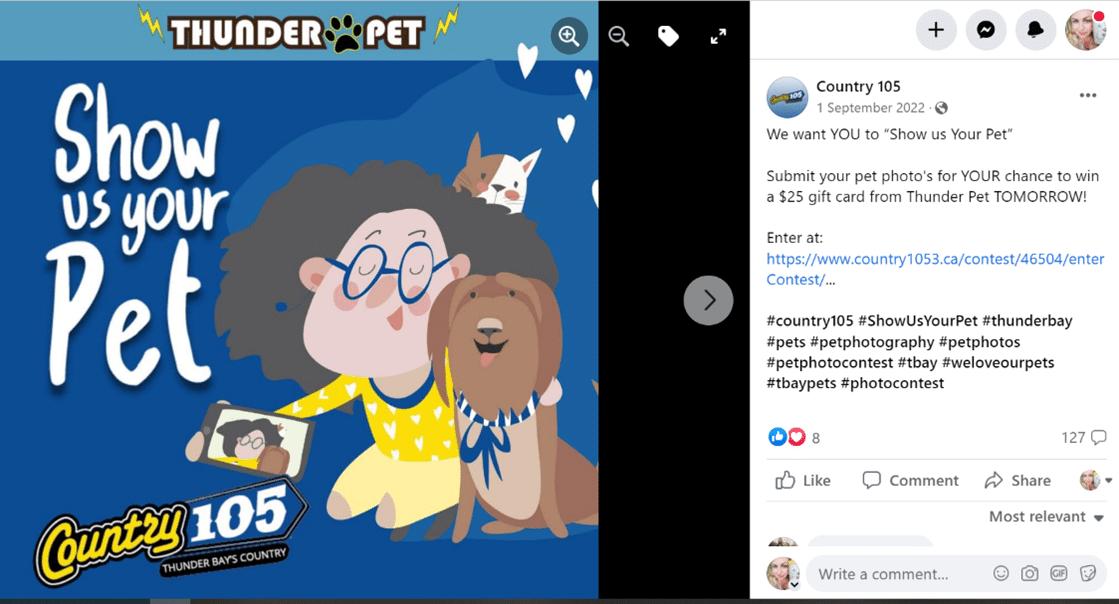Image resolution: width=1119 pixels, height=604 pixels.
Task: Open the Create plus menu
Action: [936, 30]
